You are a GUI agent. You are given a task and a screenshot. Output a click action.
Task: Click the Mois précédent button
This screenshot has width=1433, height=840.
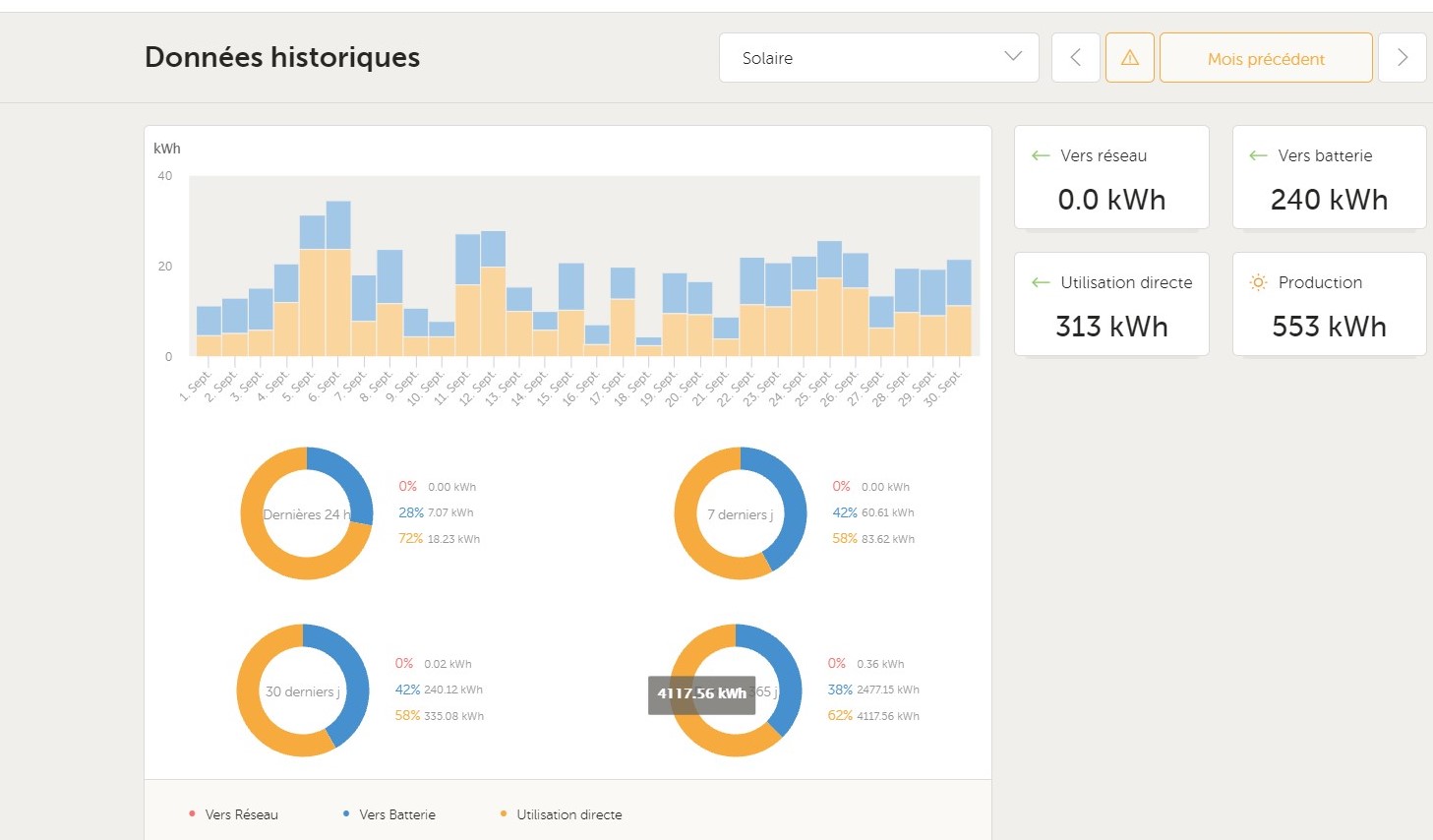click(x=1265, y=58)
